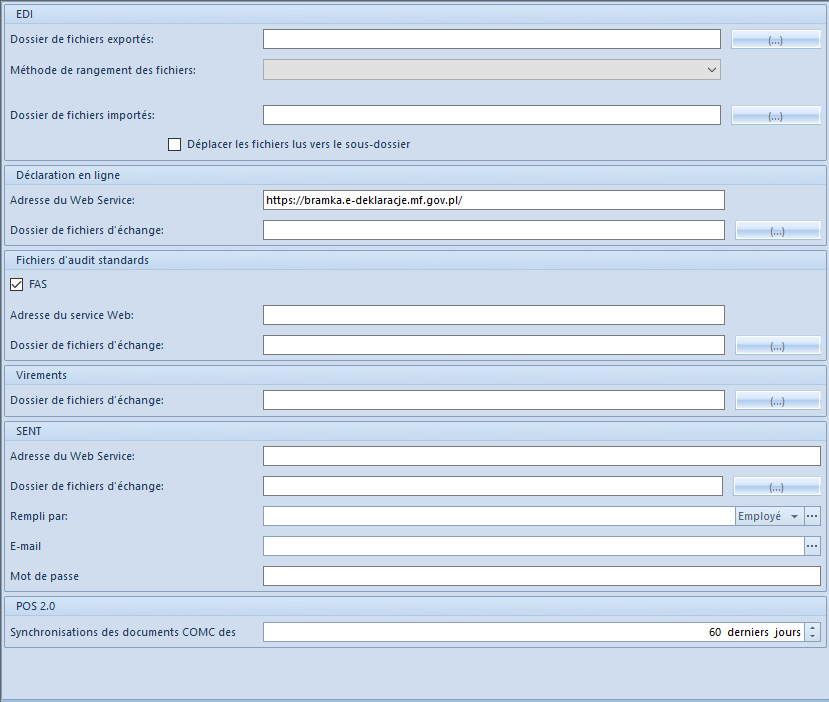Browse for Fichiers d'audit échange folder
Image resolution: width=829 pixels, height=702 pixels.
[x=778, y=346]
